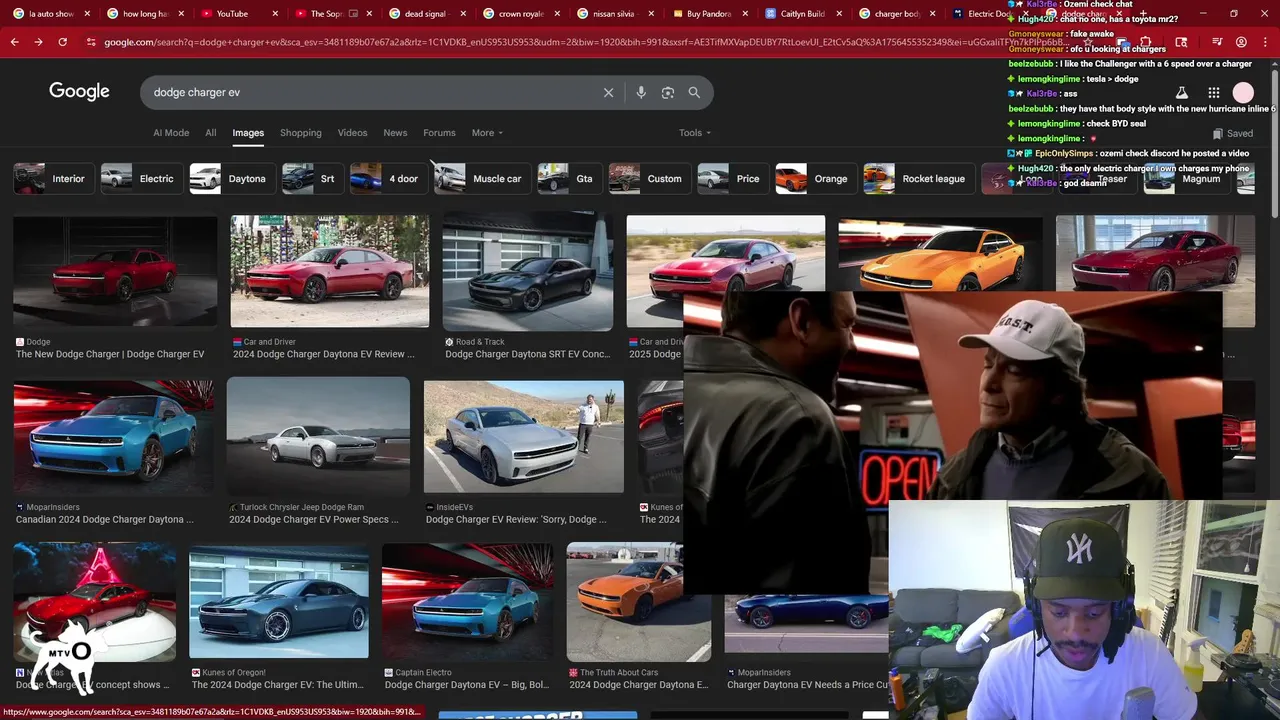The image size is (1280, 720).
Task: Filter images by the Srt chip
Action: 312,179
